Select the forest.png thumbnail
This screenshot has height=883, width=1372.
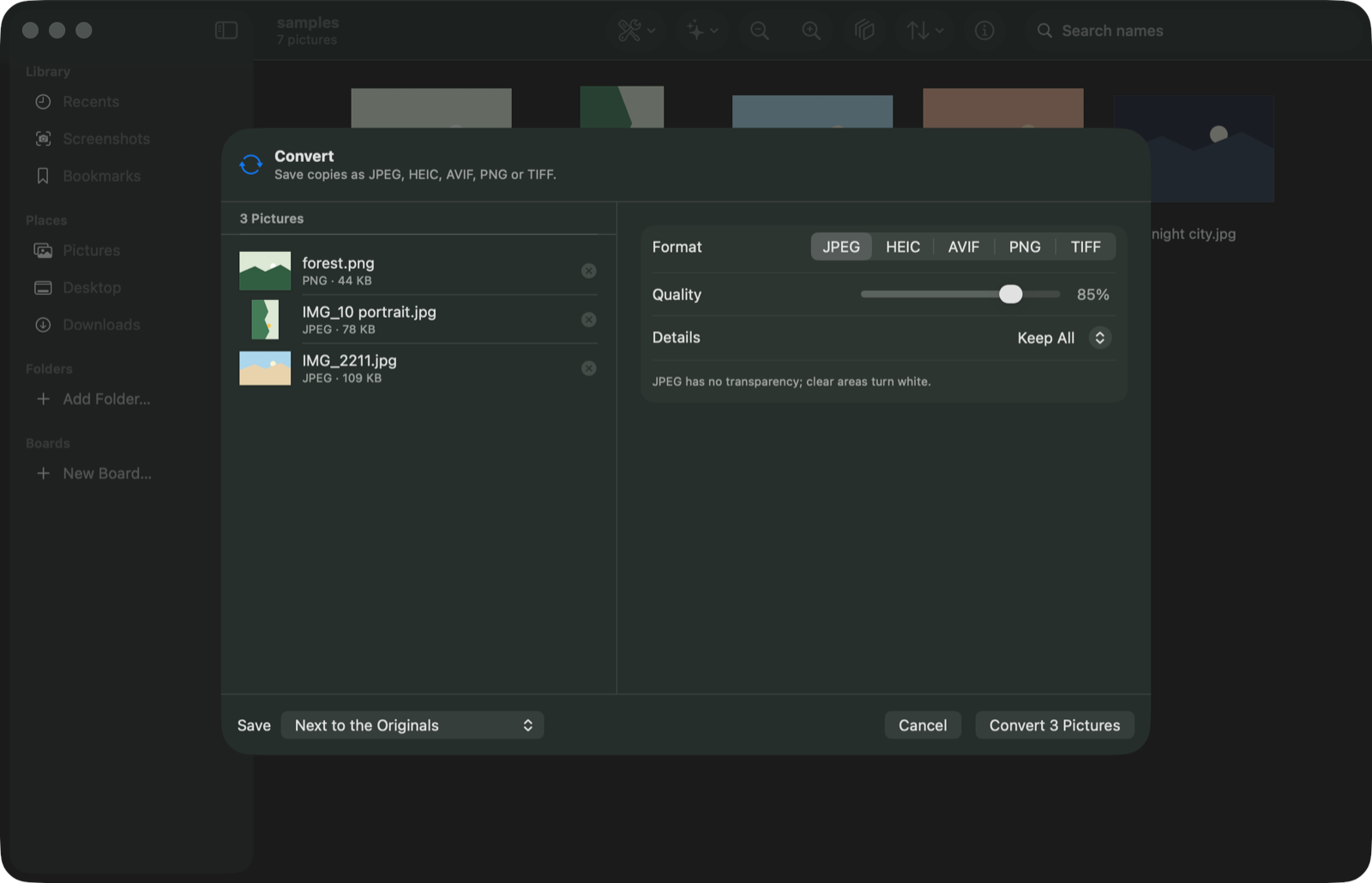click(x=265, y=271)
